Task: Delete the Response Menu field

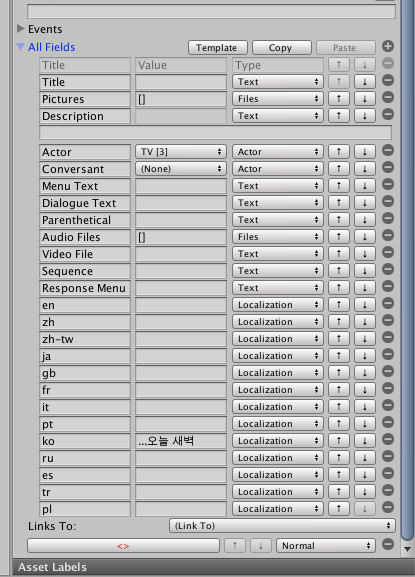Action: click(388, 286)
